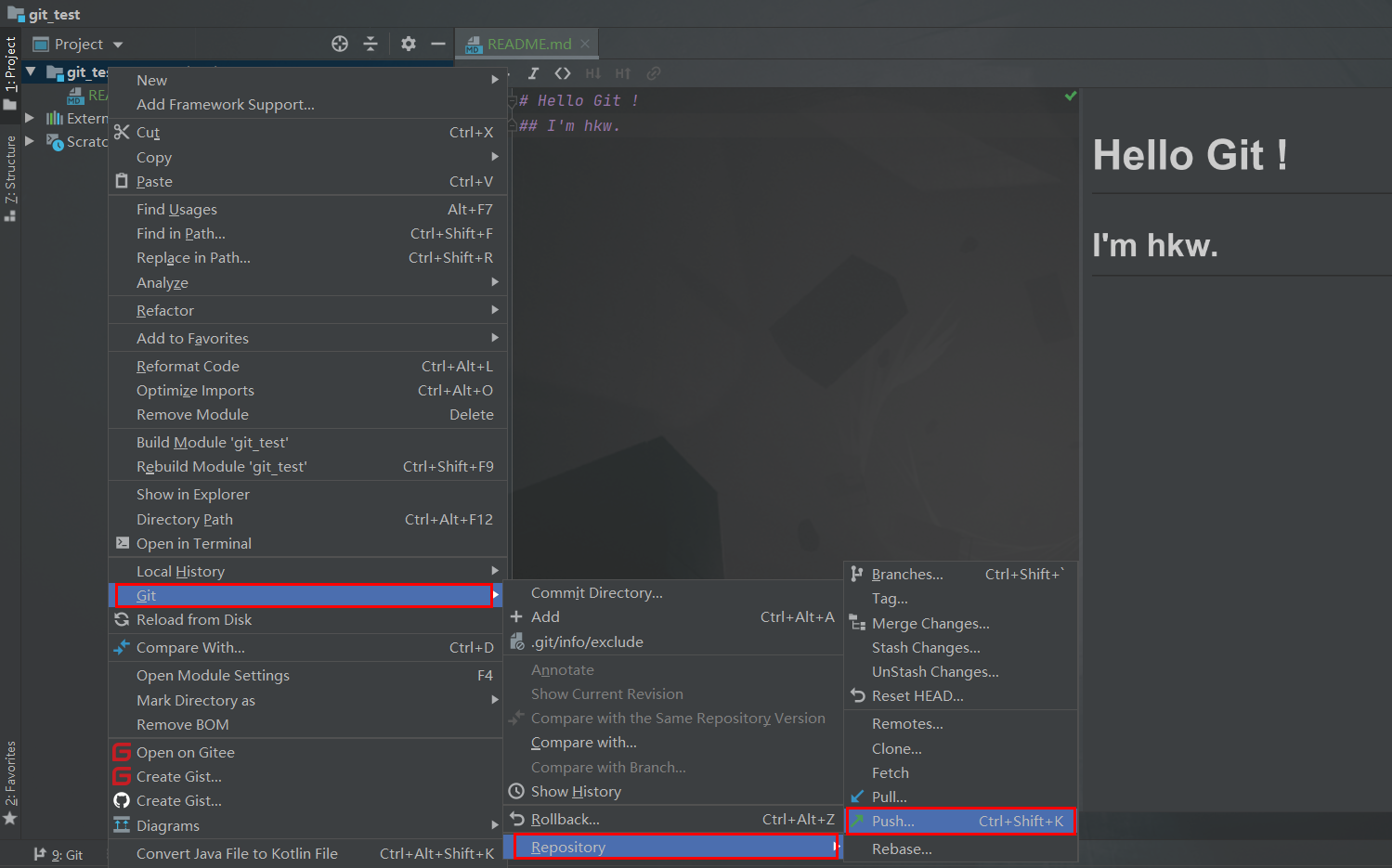This screenshot has height=868, width=1392.
Task: Choose Rollback... in Git submenu
Action: coord(672,819)
